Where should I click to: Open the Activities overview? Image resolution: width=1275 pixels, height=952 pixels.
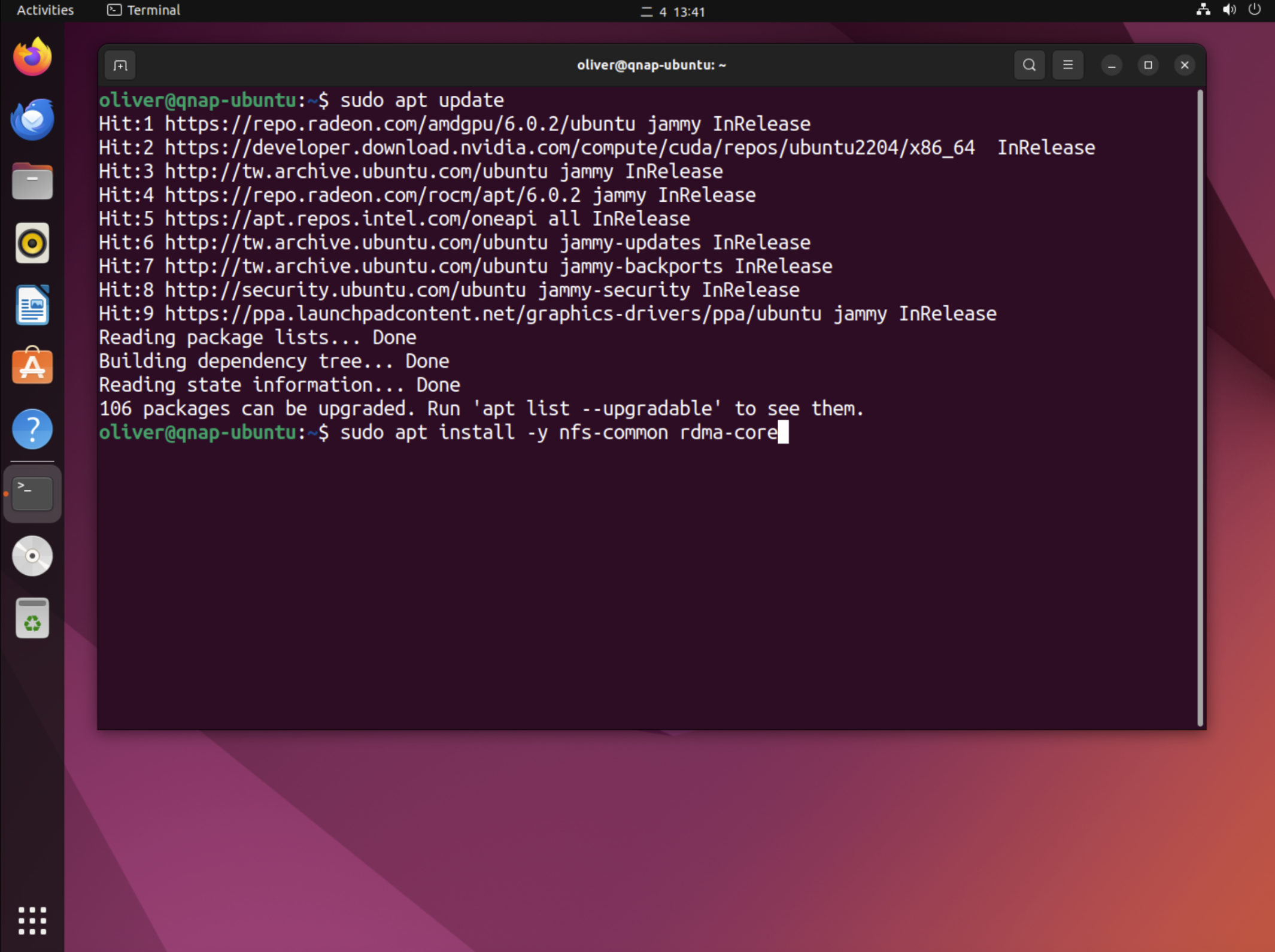pyautogui.click(x=45, y=10)
